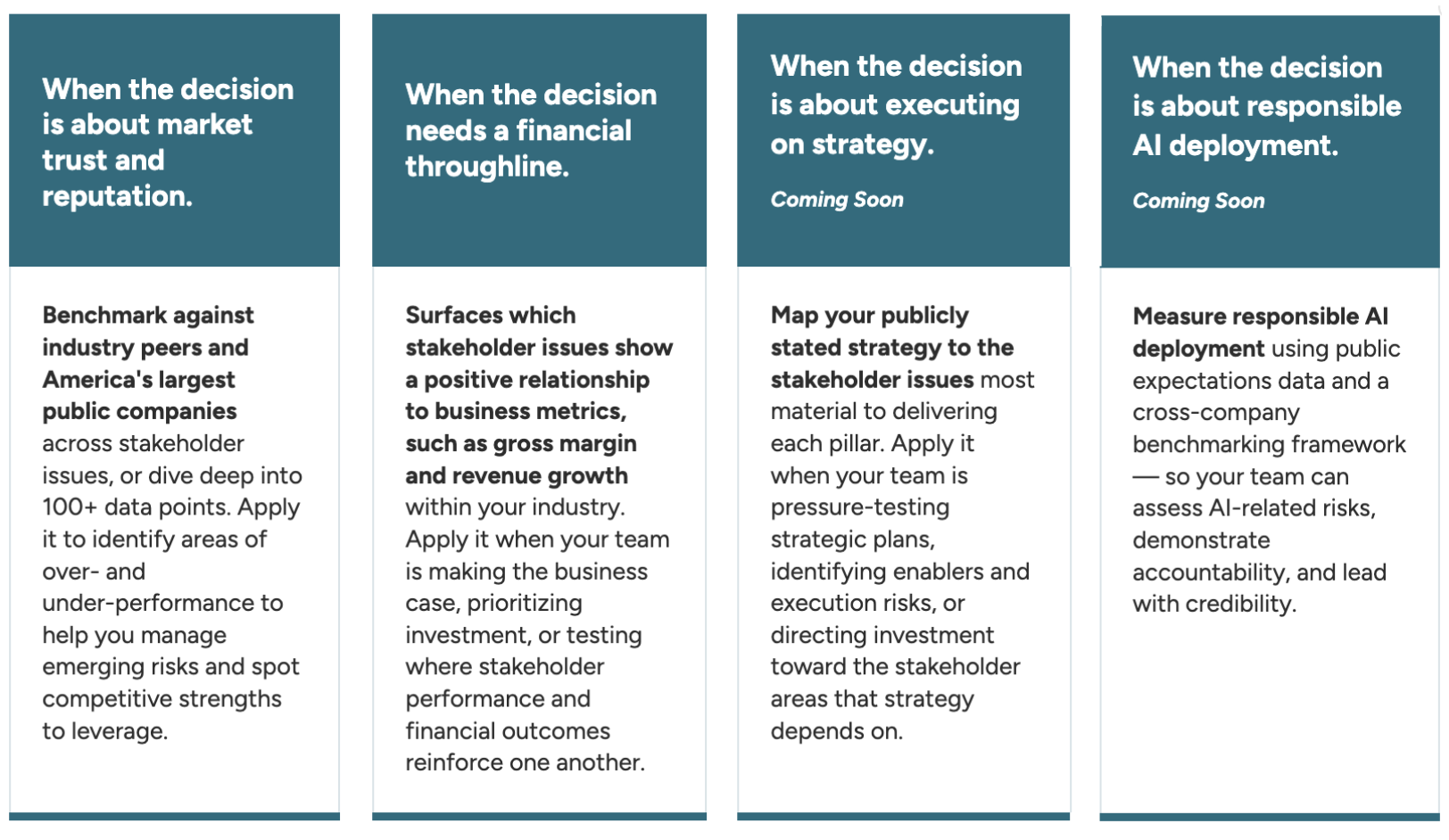Click the bottom teal bar of fourth card
Image resolution: width=1449 pixels, height=840 pixels.
click(1270, 817)
